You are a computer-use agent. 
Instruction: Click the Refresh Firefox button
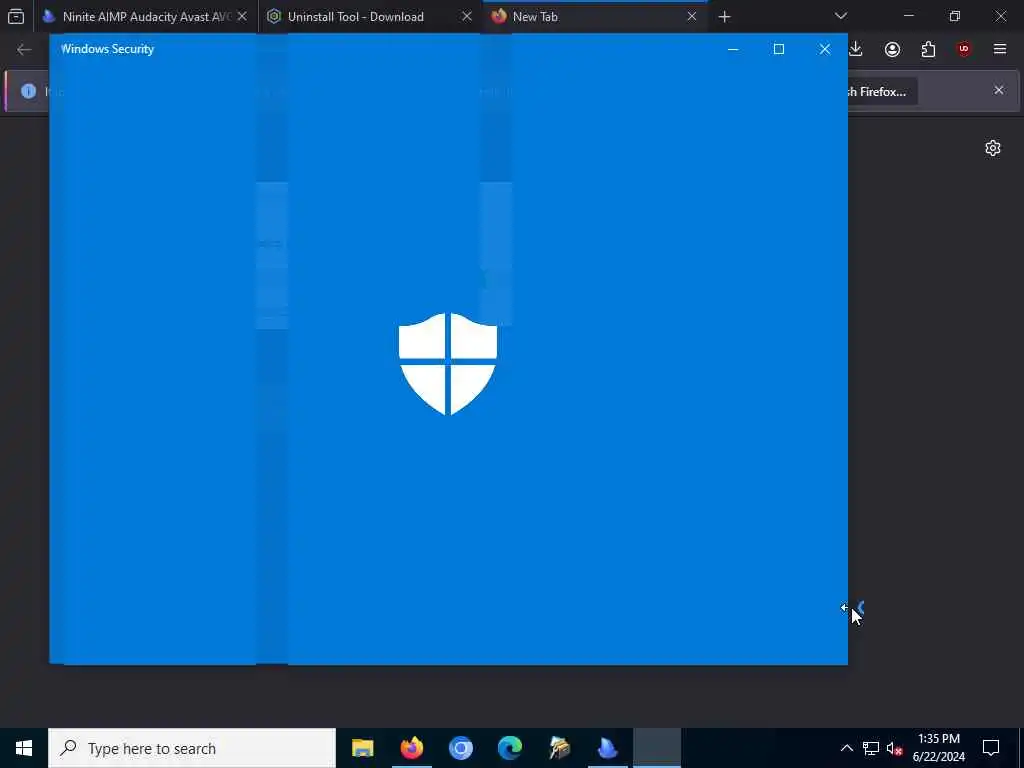[x=882, y=91]
